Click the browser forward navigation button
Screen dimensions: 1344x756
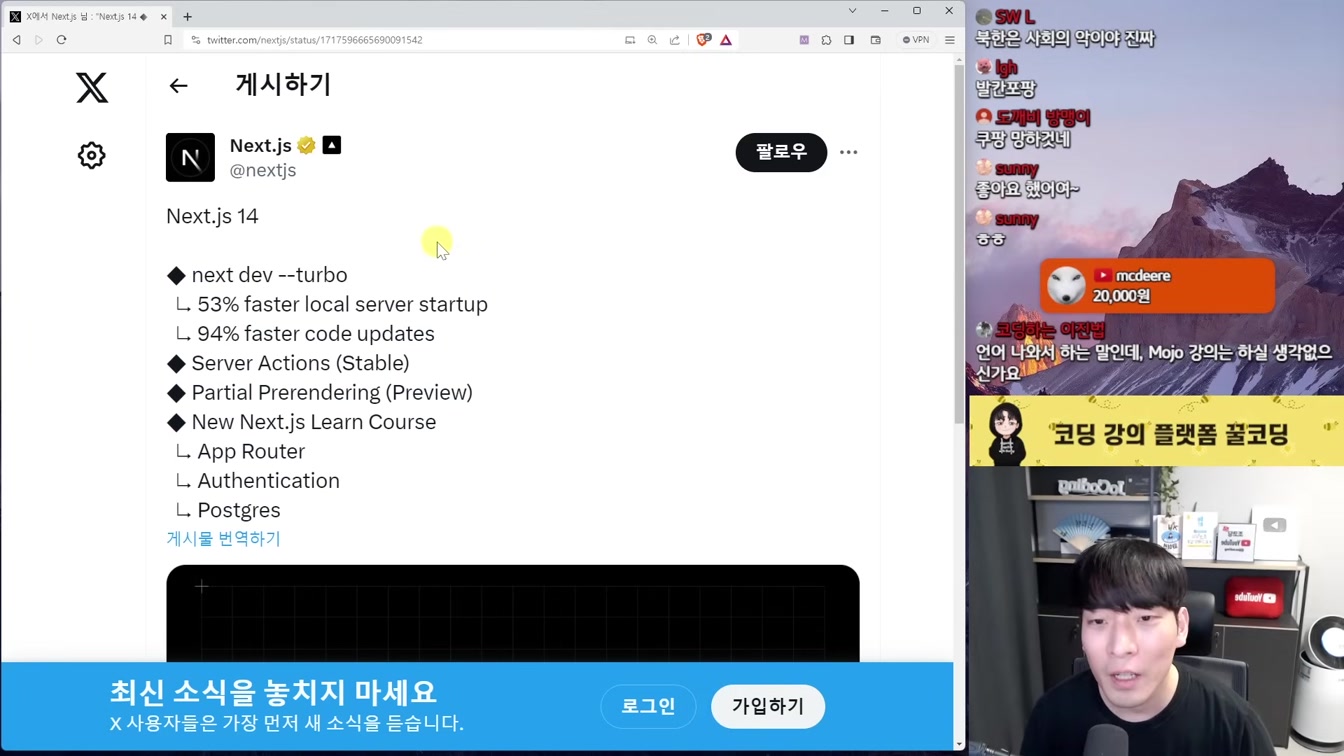click(x=39, y=40)
